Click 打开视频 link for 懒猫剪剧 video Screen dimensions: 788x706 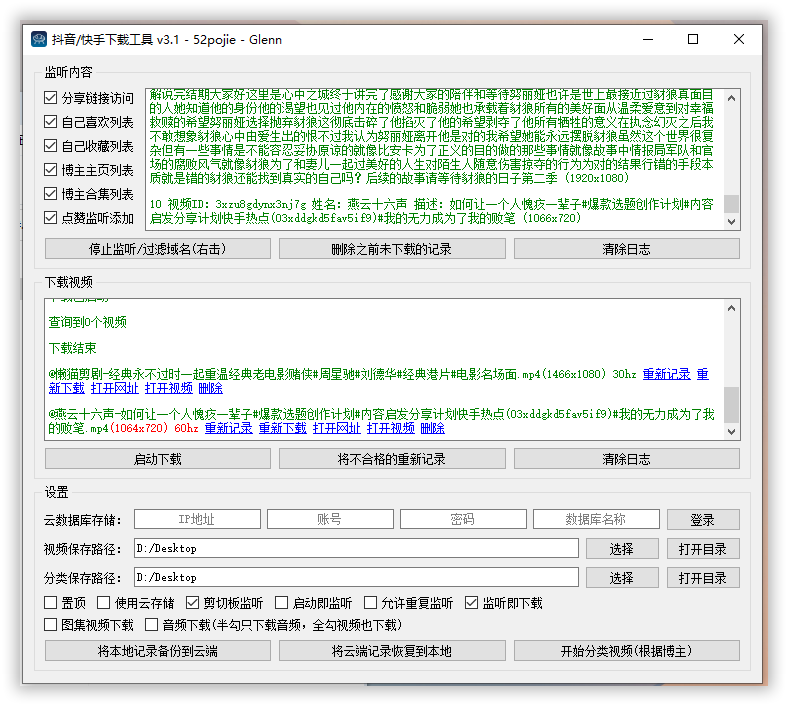pyautogui.click(x=169, y=388)
